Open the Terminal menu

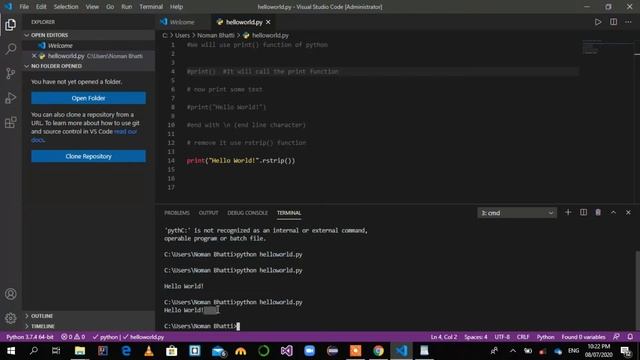(151, 7)
